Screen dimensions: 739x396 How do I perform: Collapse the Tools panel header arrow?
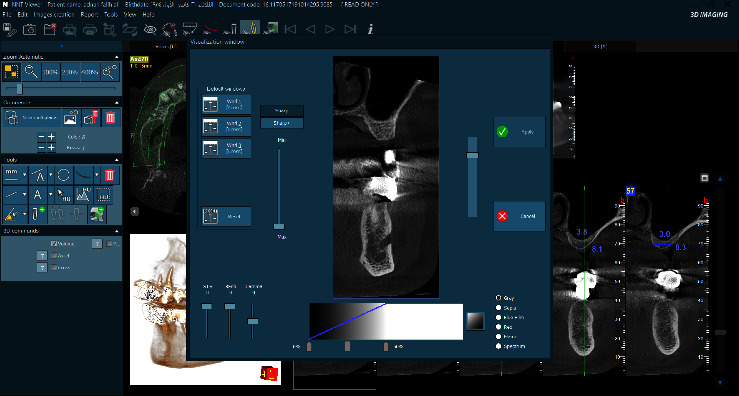point(117,160)
